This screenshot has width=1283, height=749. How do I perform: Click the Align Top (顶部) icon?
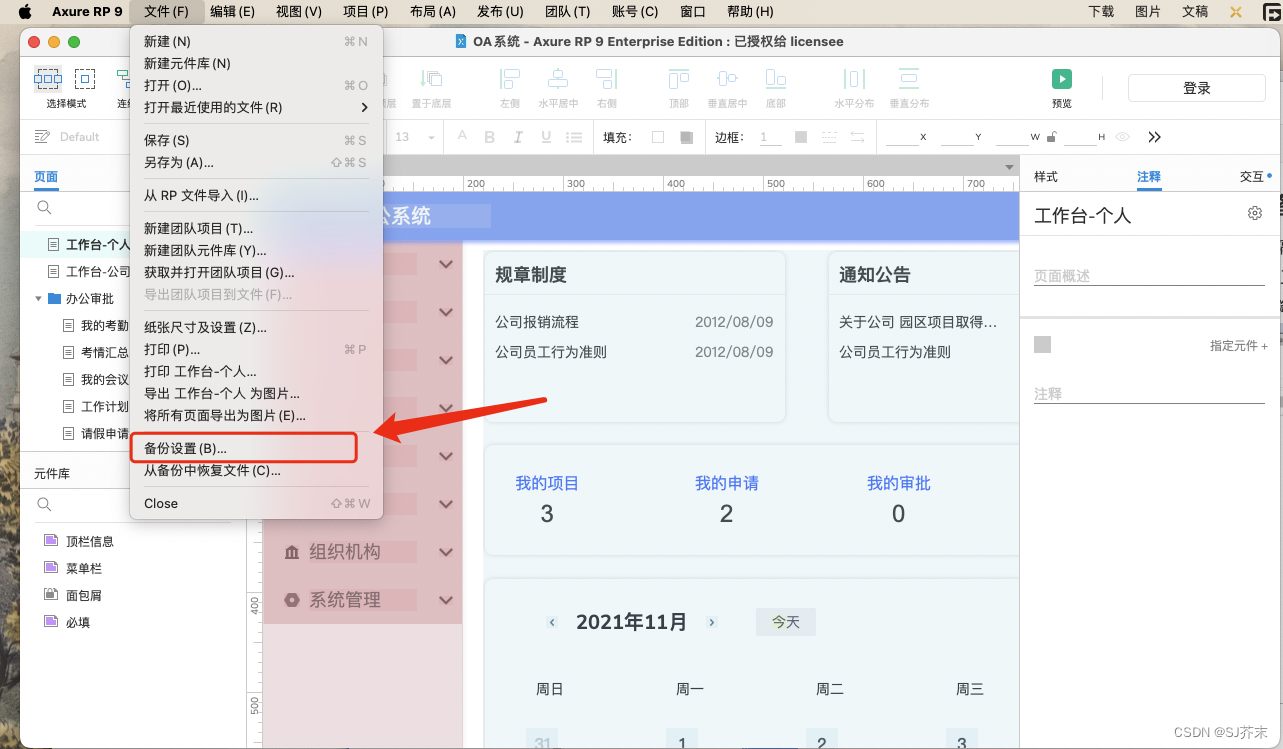[679, 78]
